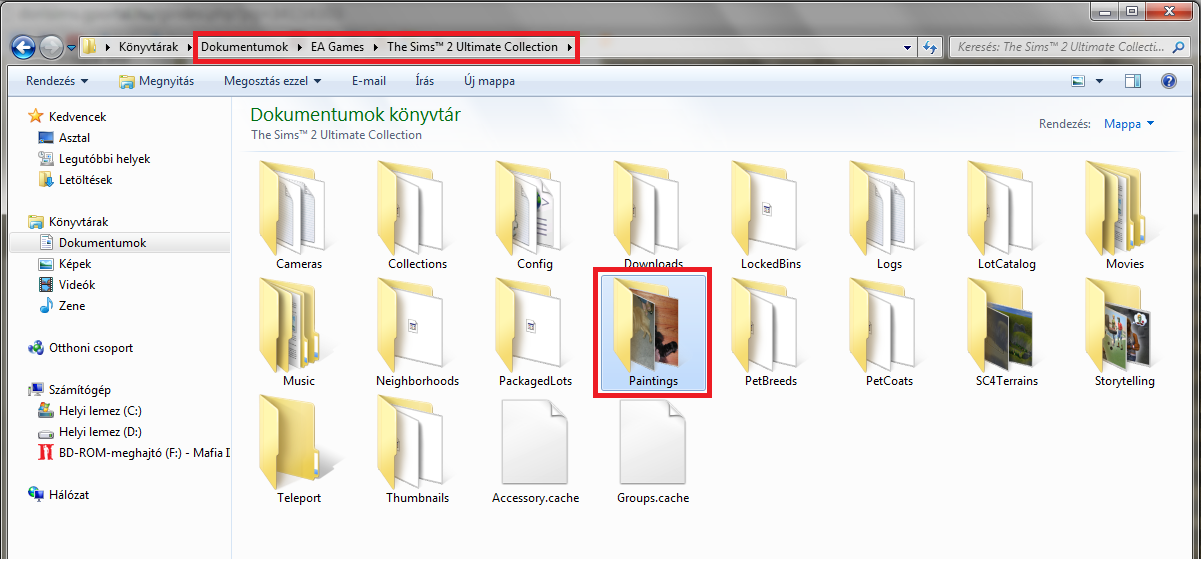Expand the arrow after Könyvtárak breadcrumb
Screen dimensions: 1201x561
(189, 47)
